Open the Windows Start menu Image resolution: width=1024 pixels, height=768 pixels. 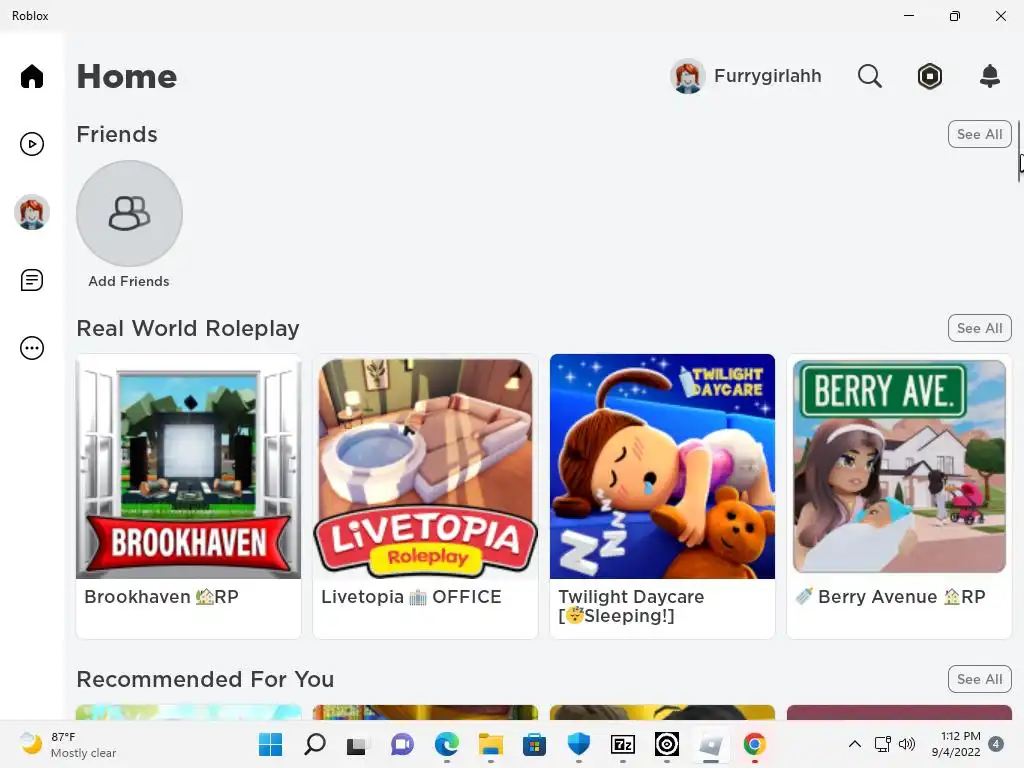[x=270, y=744]
